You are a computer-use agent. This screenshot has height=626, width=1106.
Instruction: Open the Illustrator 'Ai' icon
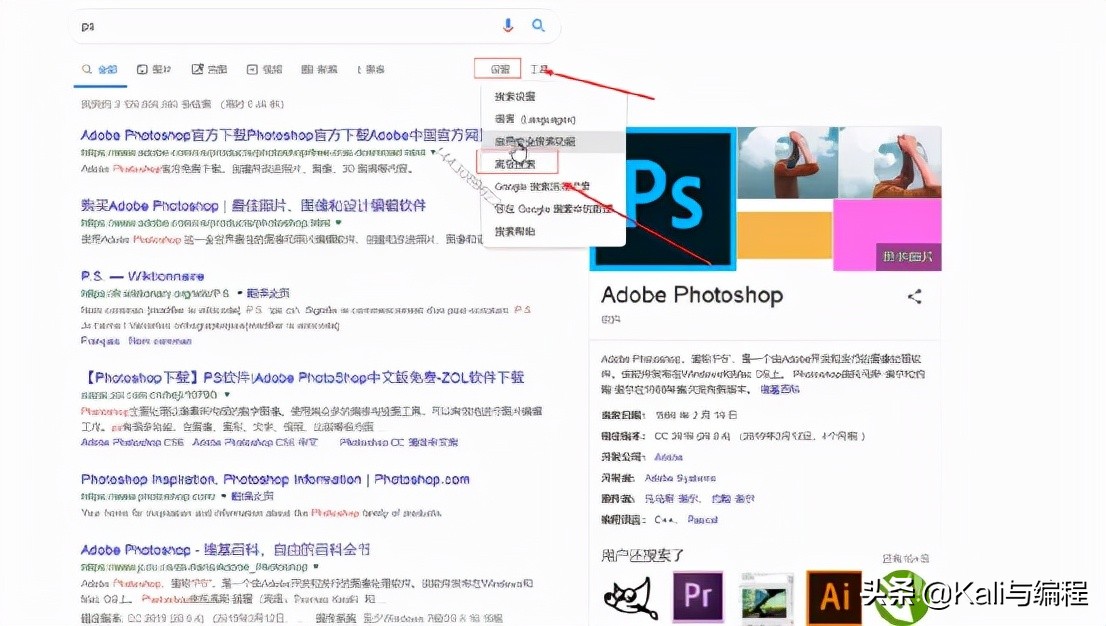coord(834,597)
